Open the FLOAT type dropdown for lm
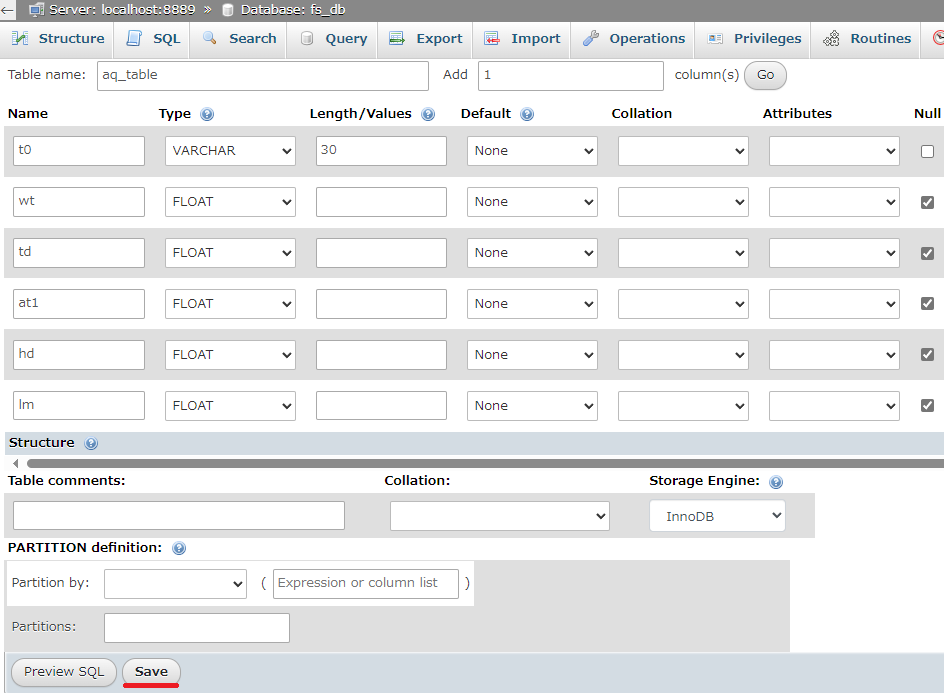Image resolution: width=944 pixels, height=693 pixels. click(x=231, y=406)
